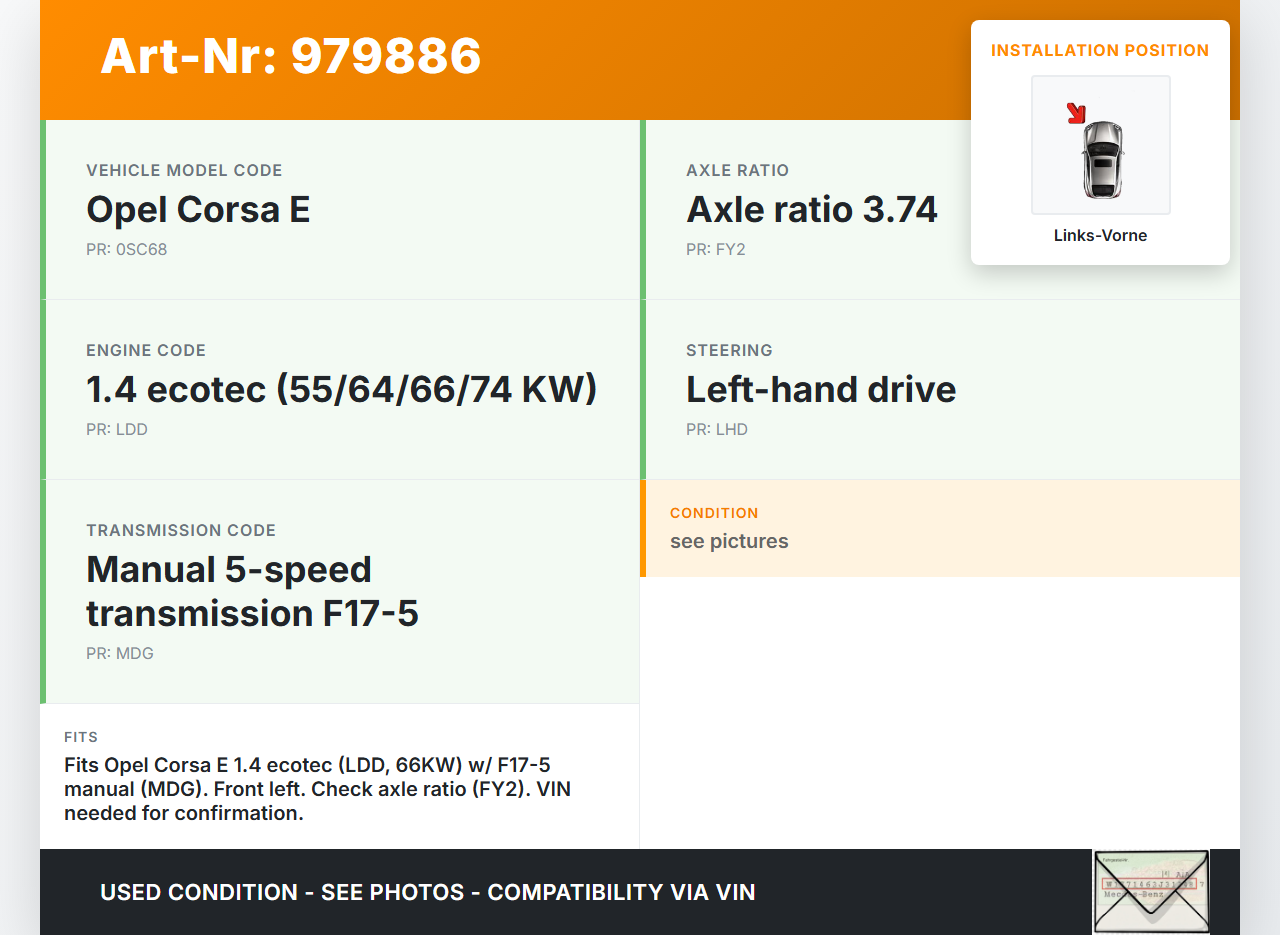The width and height of the screenshot is (1280, 935).
Task: Click the 'Used condition' footer banner text
Action: tap(427, 892)
